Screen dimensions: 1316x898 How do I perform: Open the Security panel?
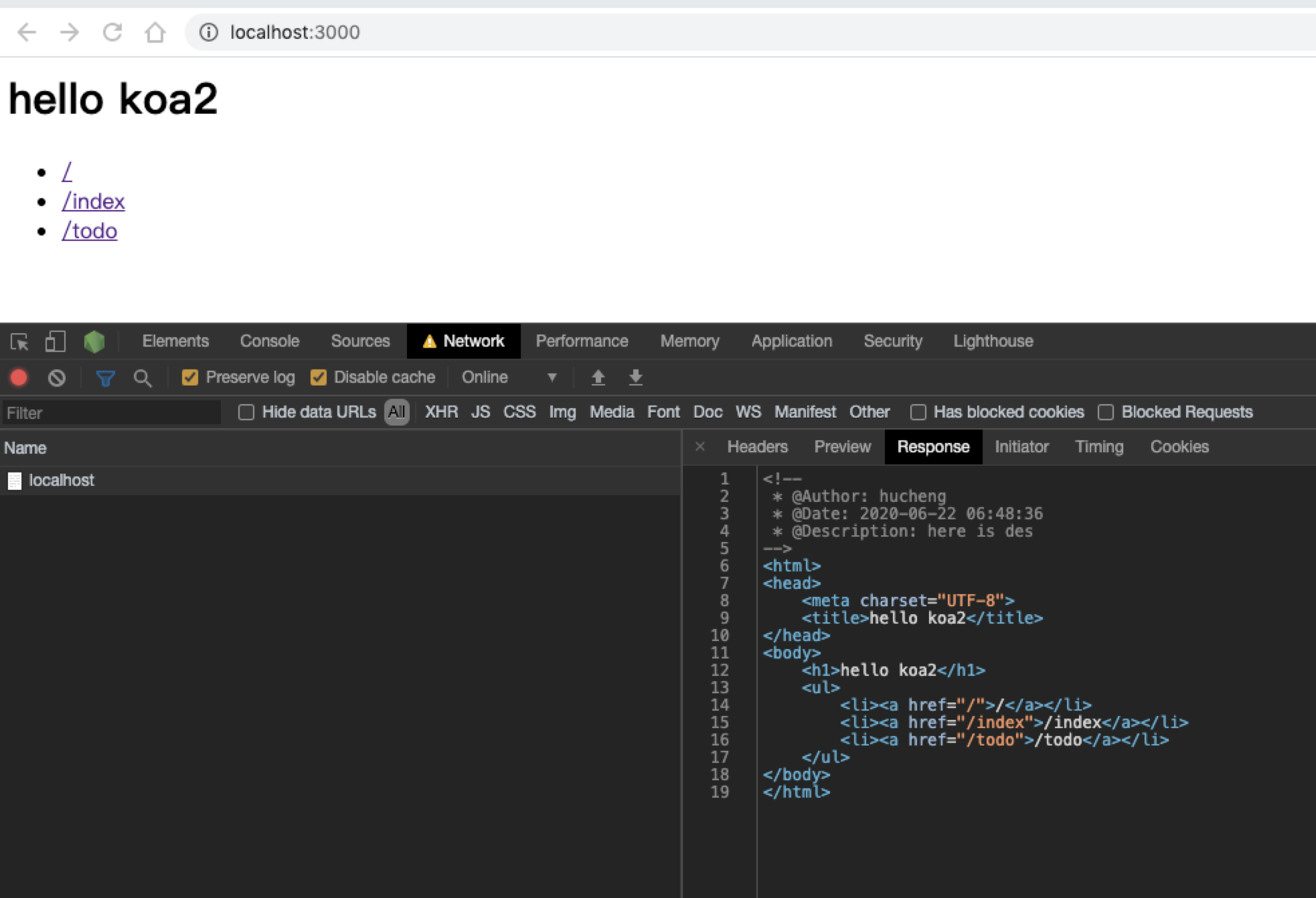click(x=893, y=341)
